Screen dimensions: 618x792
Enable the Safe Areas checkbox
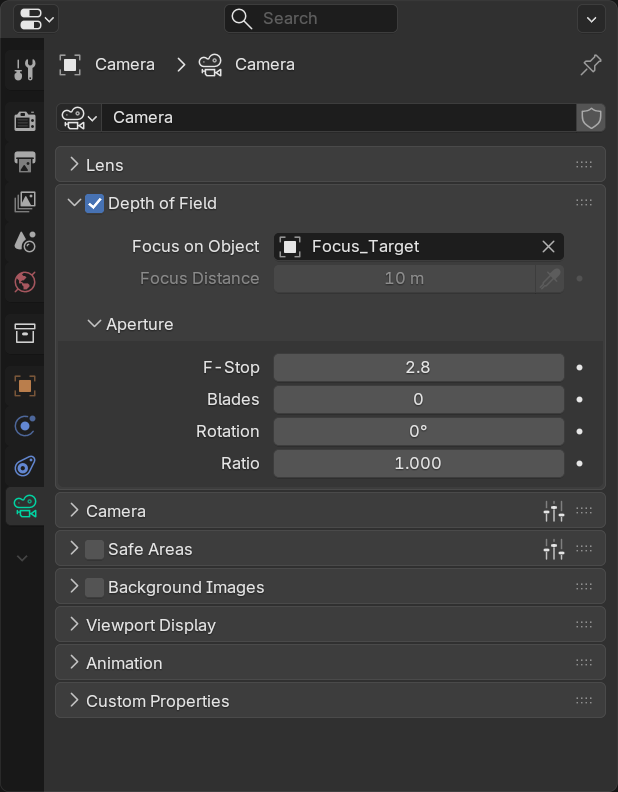94,549
